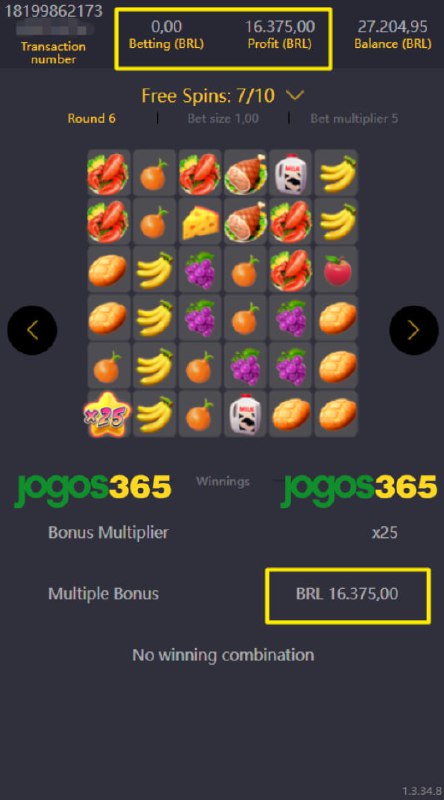444x800 pixels.
Task: Click the x25 star multiplier symbol
Action: coord(108,414)
